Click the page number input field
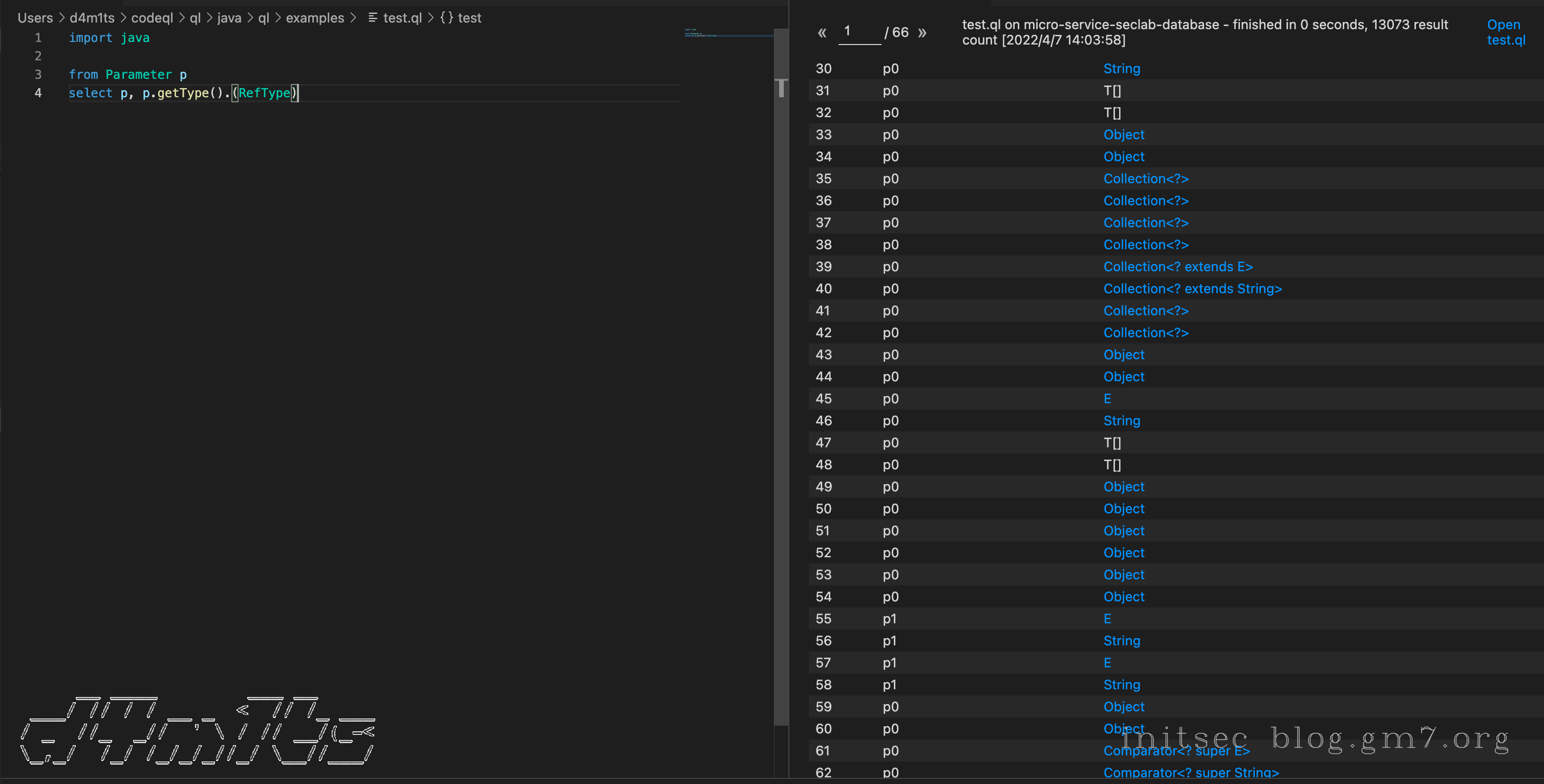 click(859, 31)
